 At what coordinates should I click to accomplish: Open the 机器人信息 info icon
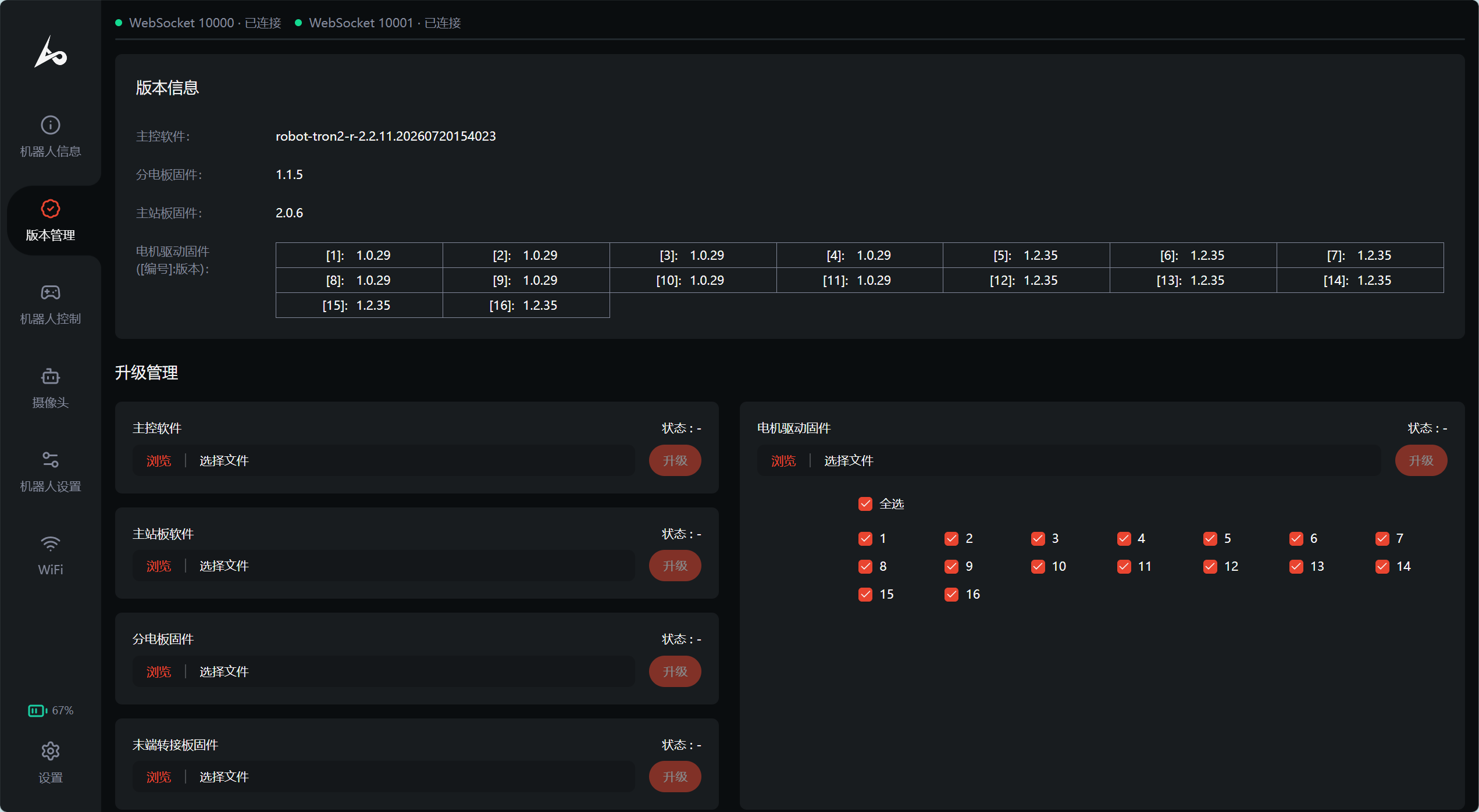pyautogui.click(x=51, y=124)
